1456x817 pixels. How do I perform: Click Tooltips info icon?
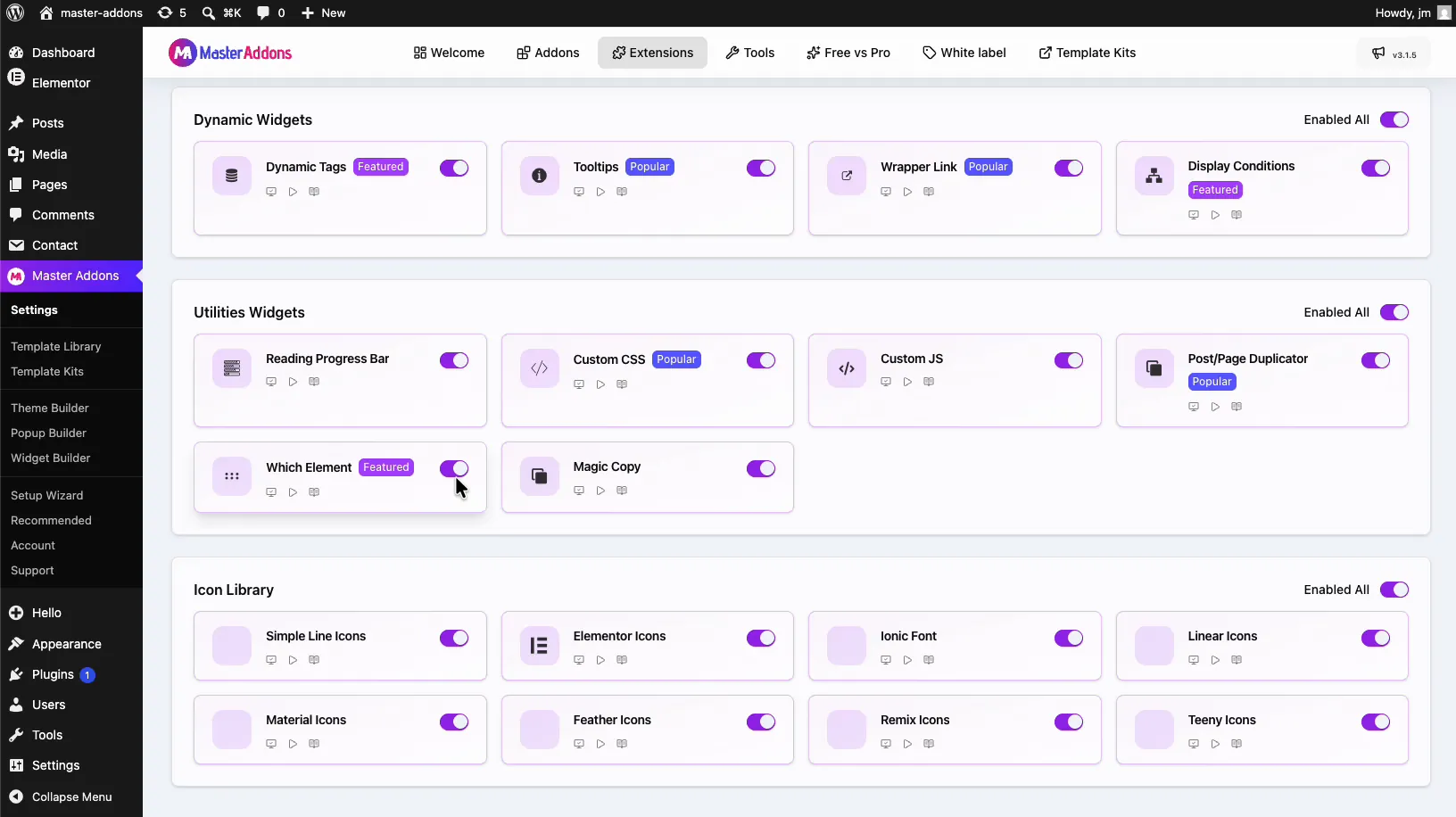(x=539, y=176)
